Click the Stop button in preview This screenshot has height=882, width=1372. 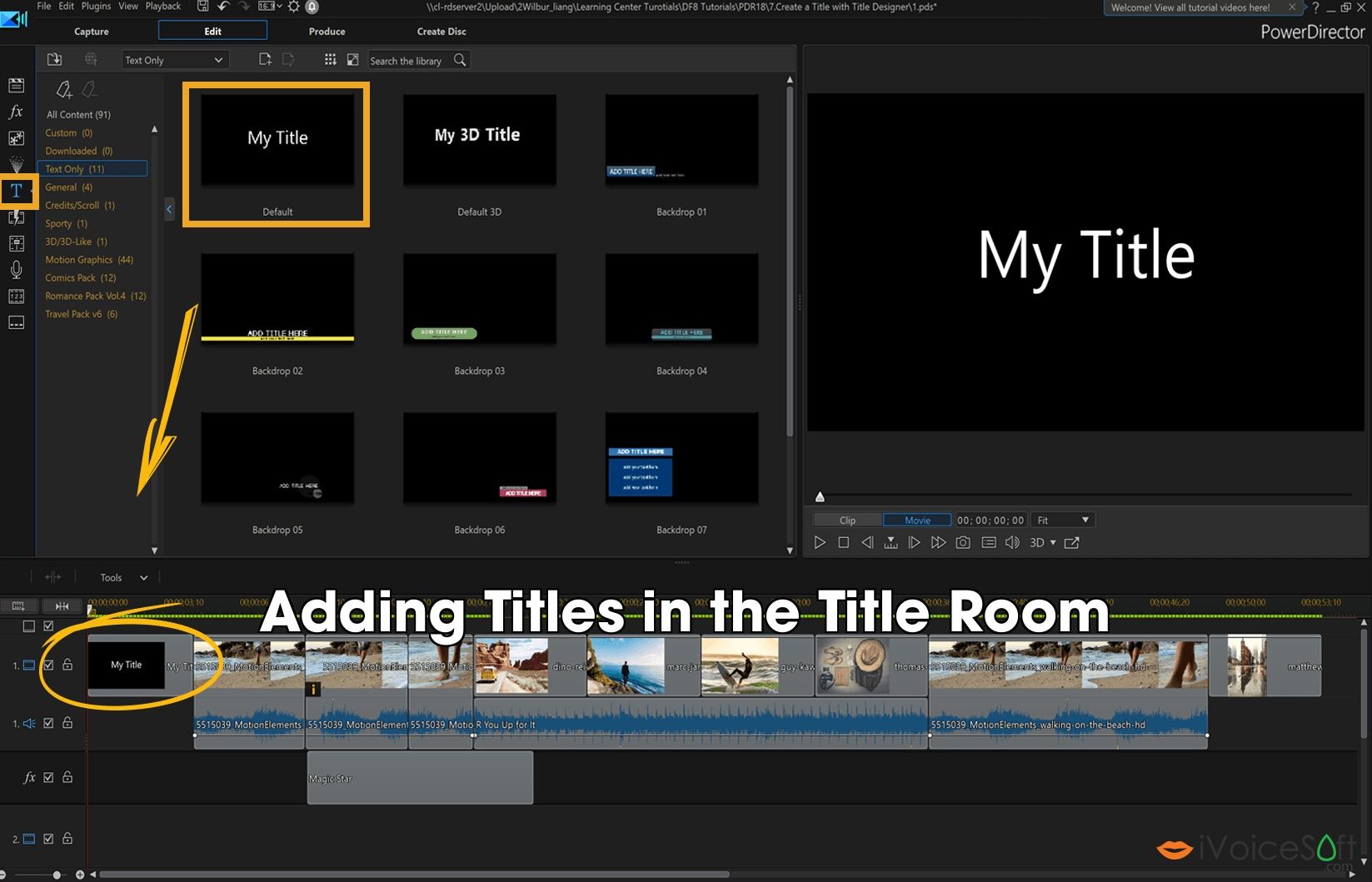click(x=843, y=542)
